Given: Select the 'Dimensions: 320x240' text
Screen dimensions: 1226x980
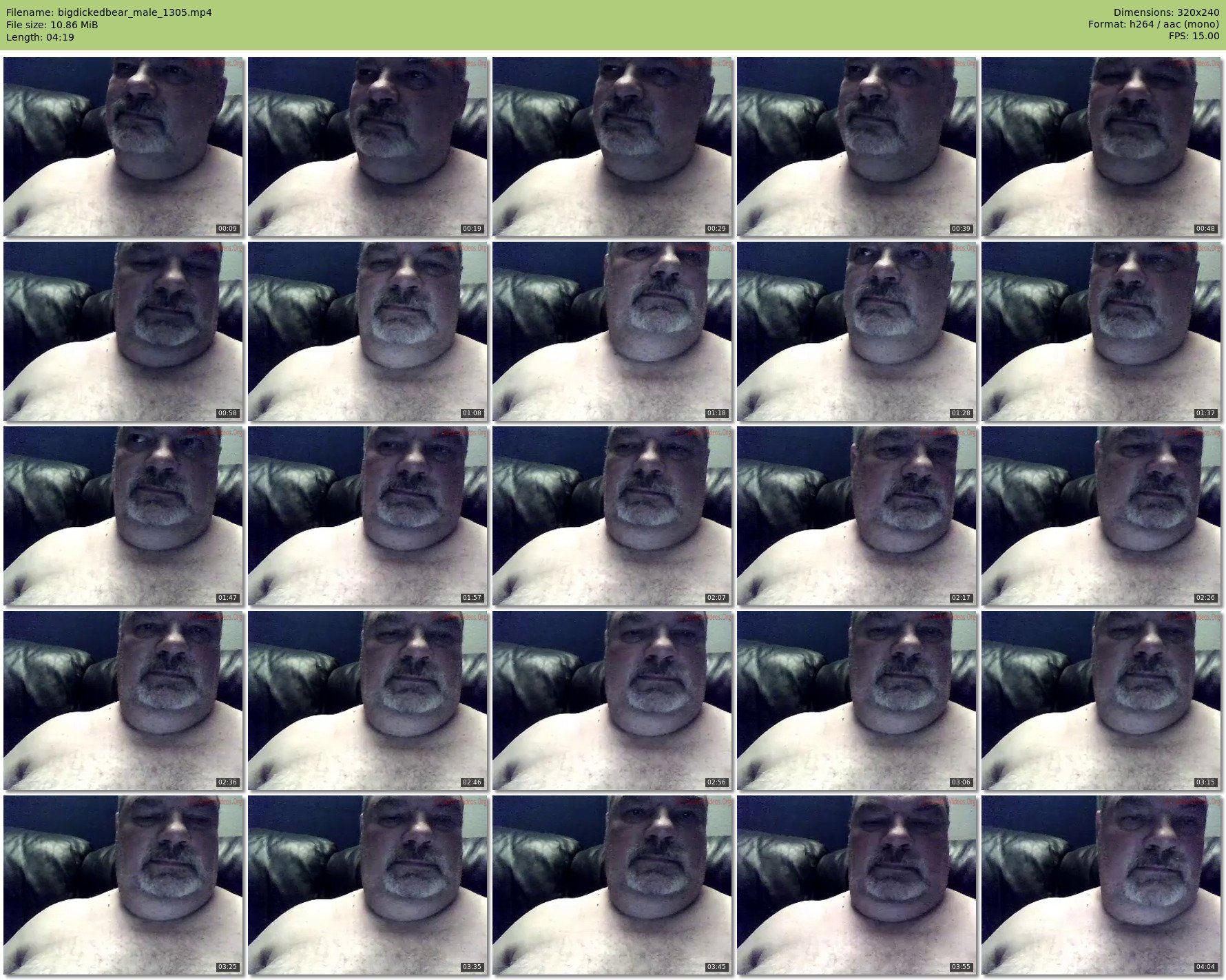Looking at the screenshot, I should coord(1166,12).
